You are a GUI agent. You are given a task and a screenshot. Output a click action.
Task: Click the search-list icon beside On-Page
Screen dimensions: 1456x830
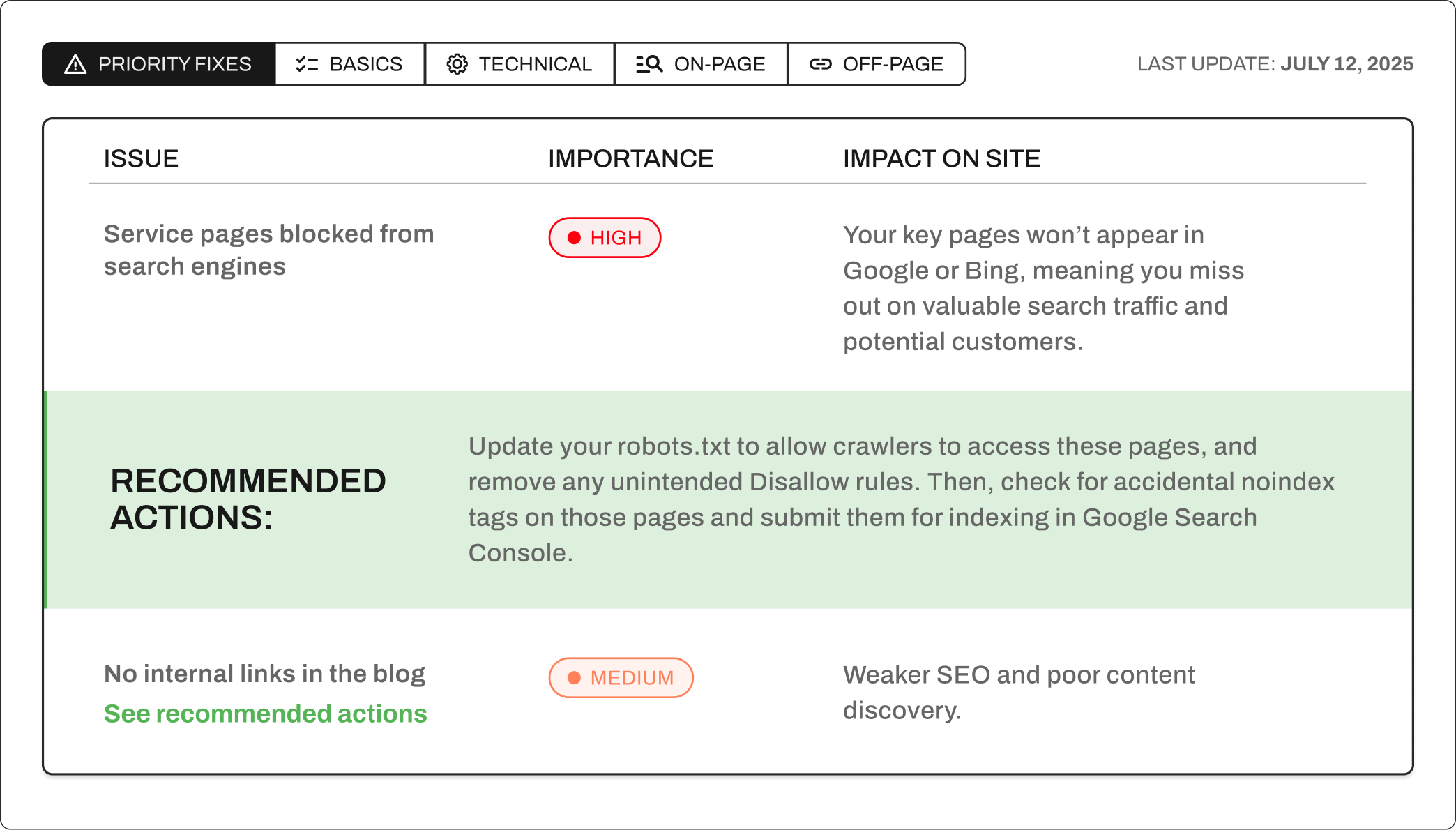pos(649,64)
